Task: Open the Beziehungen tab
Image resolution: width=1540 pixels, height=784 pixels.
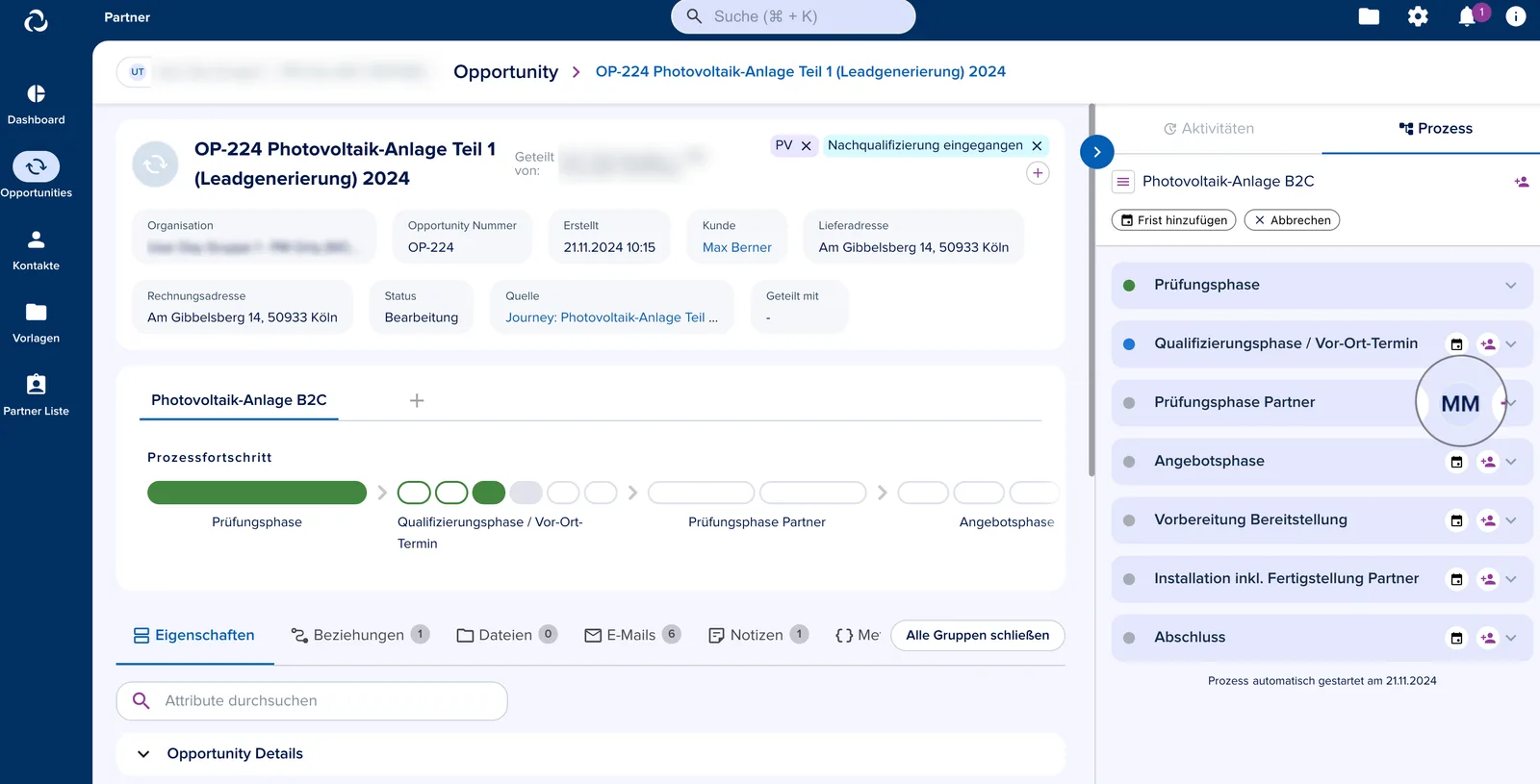Action: [360, 636]
